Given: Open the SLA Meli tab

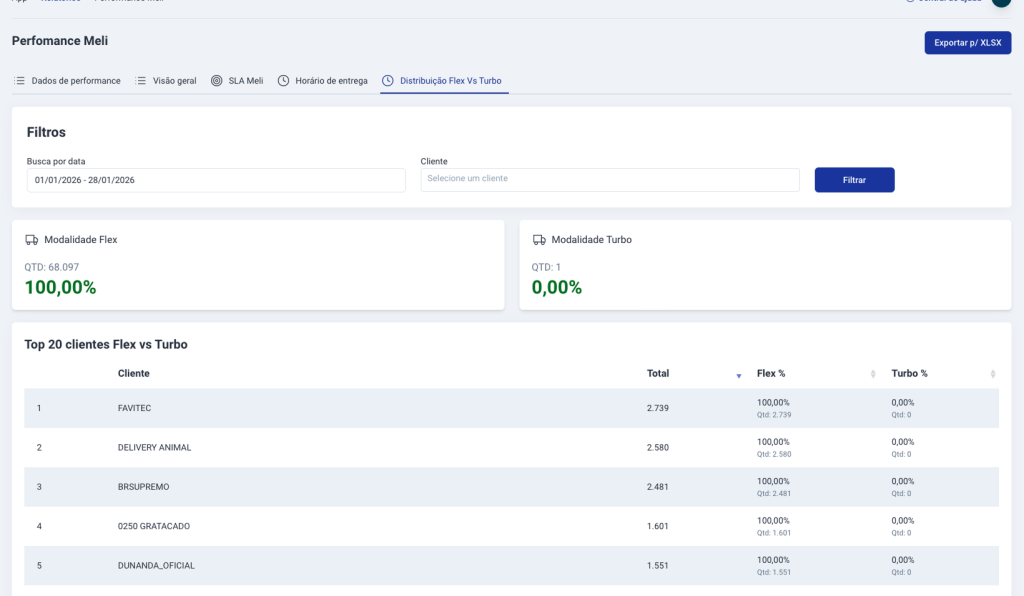Looking at the screenshot, I should tap(245, 80).
